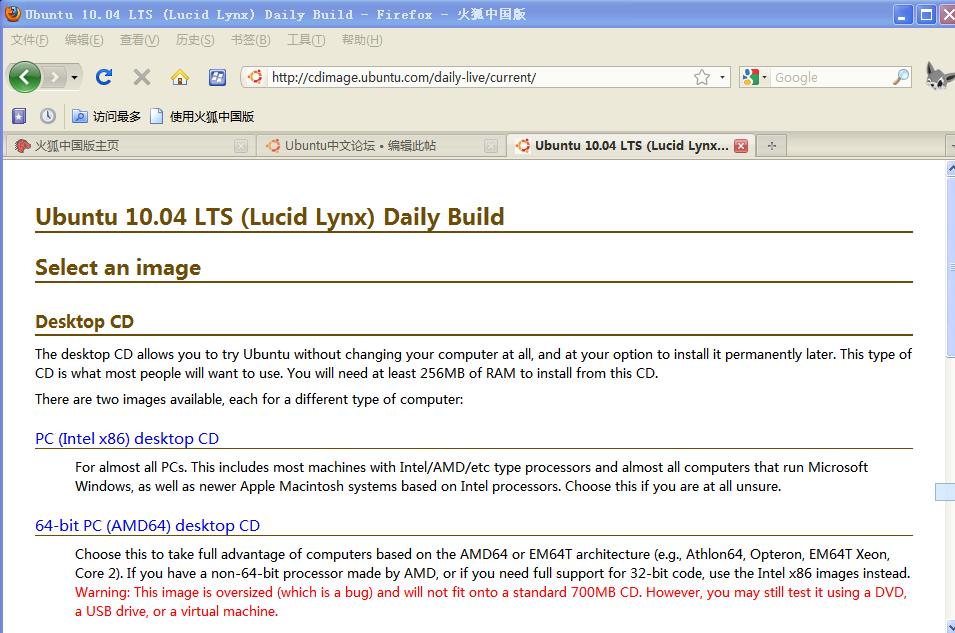The height and width of the screenshot is (633, 955).
Task: Go to the home page icon
Action: coord(180,77)
